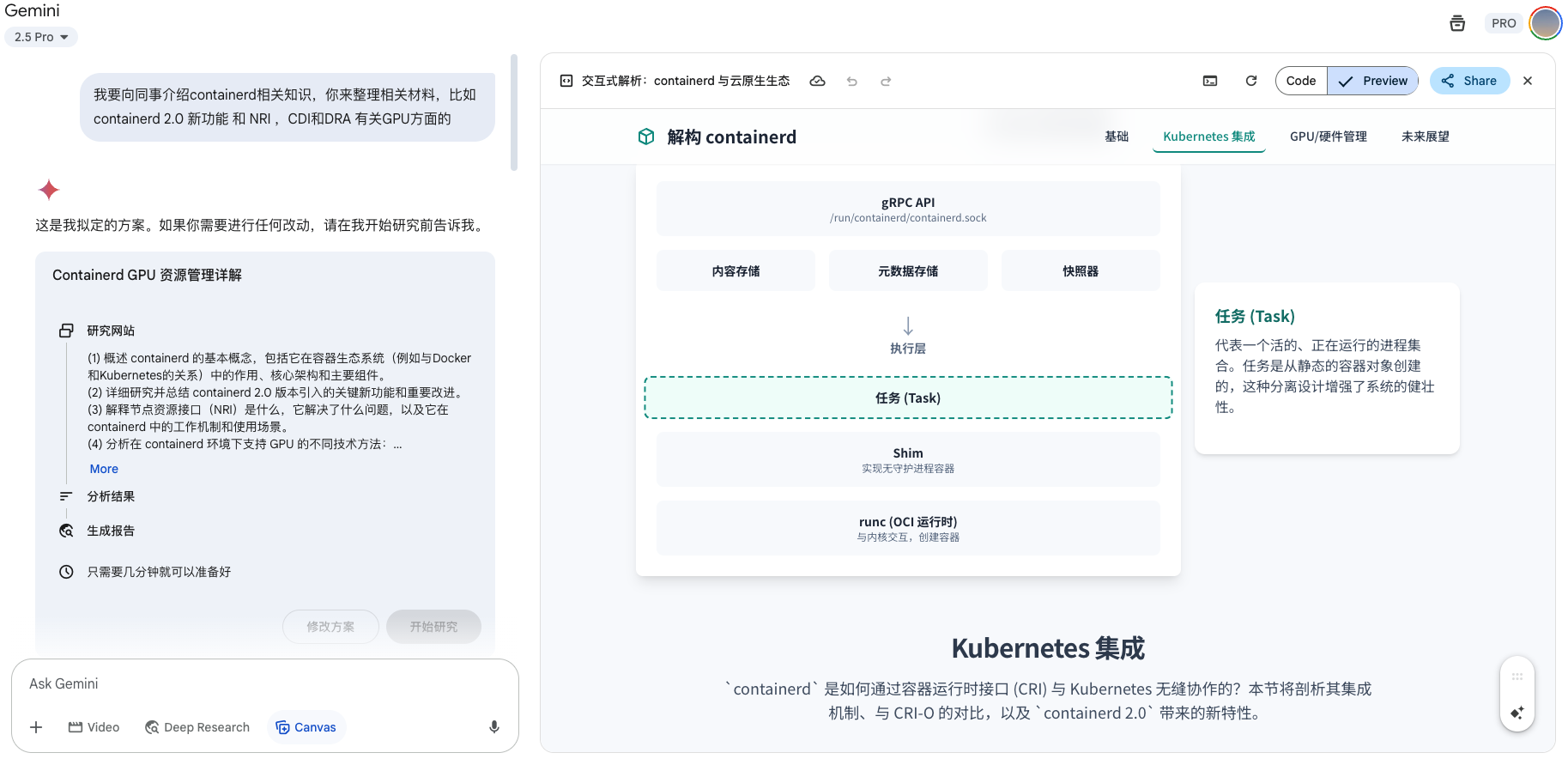Open the 2.5 Pro model dropdown
This screenshot has height=765, width=1568.
(x=41, y=37)
